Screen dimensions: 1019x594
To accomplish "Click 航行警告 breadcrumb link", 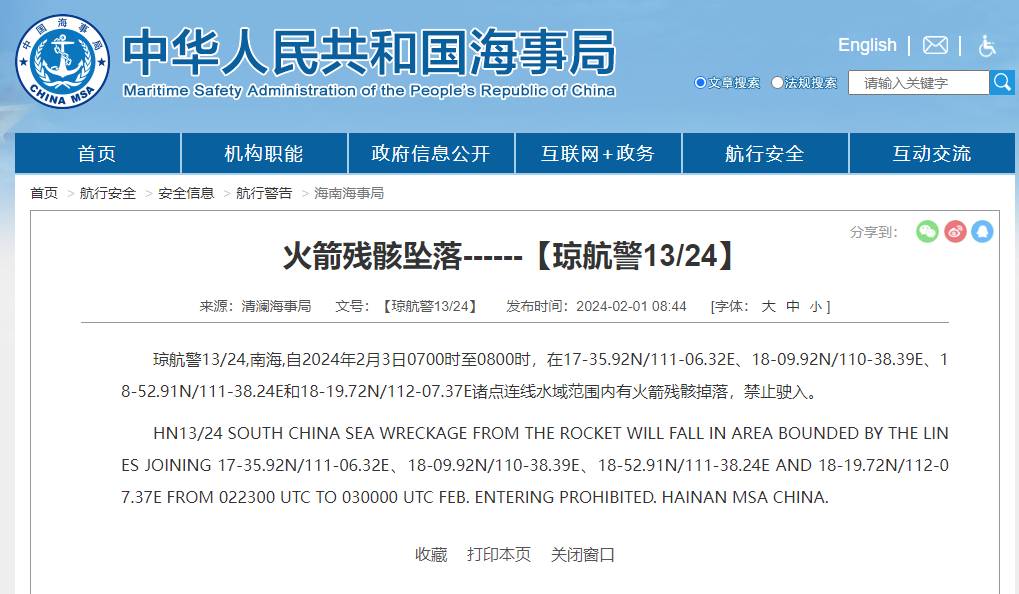I will click(x=264, y=193).
